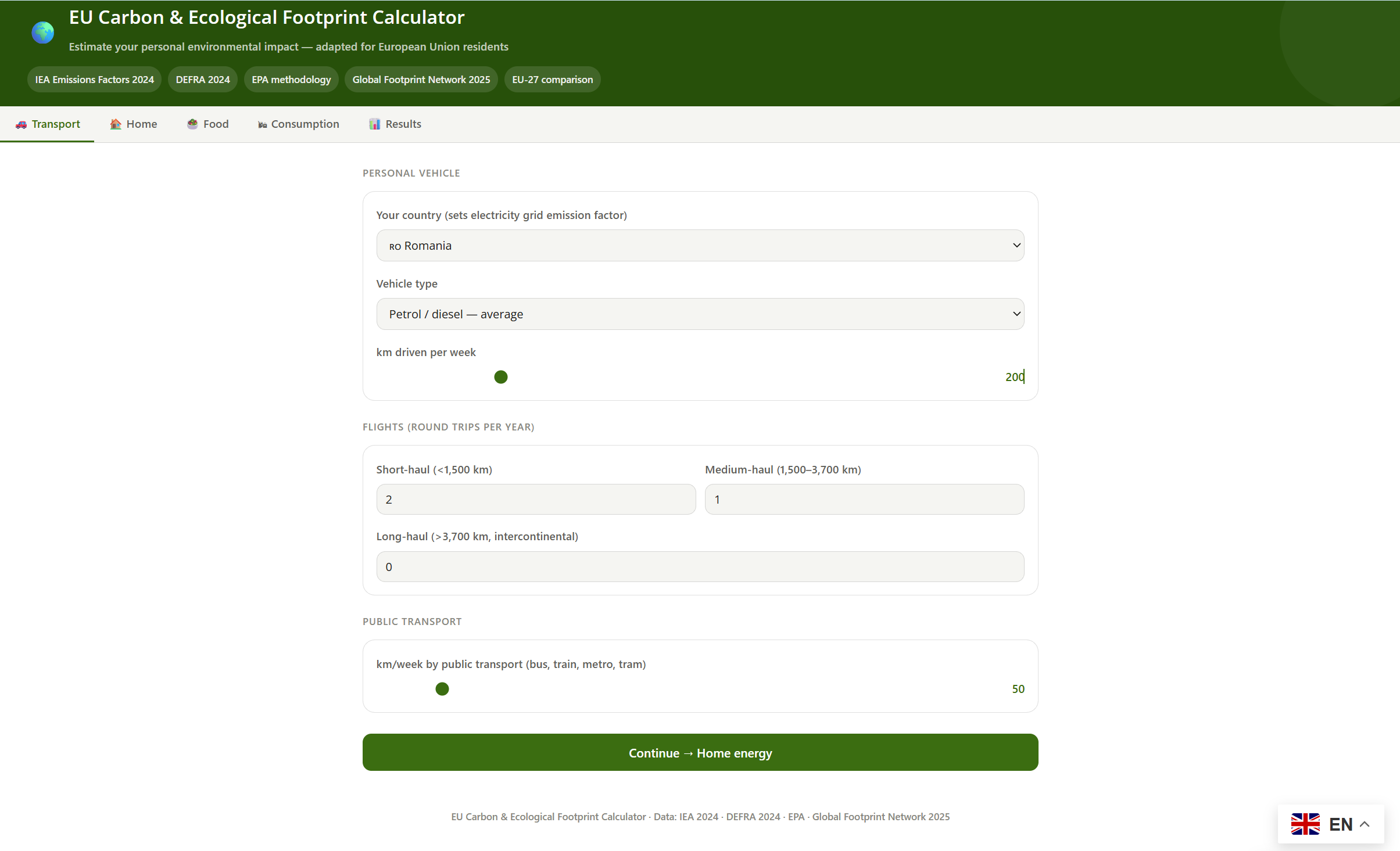The width and height of the screenshot is (1400, 851).
Task: Click the factory icon on Consumption tab
Action: 263,124
